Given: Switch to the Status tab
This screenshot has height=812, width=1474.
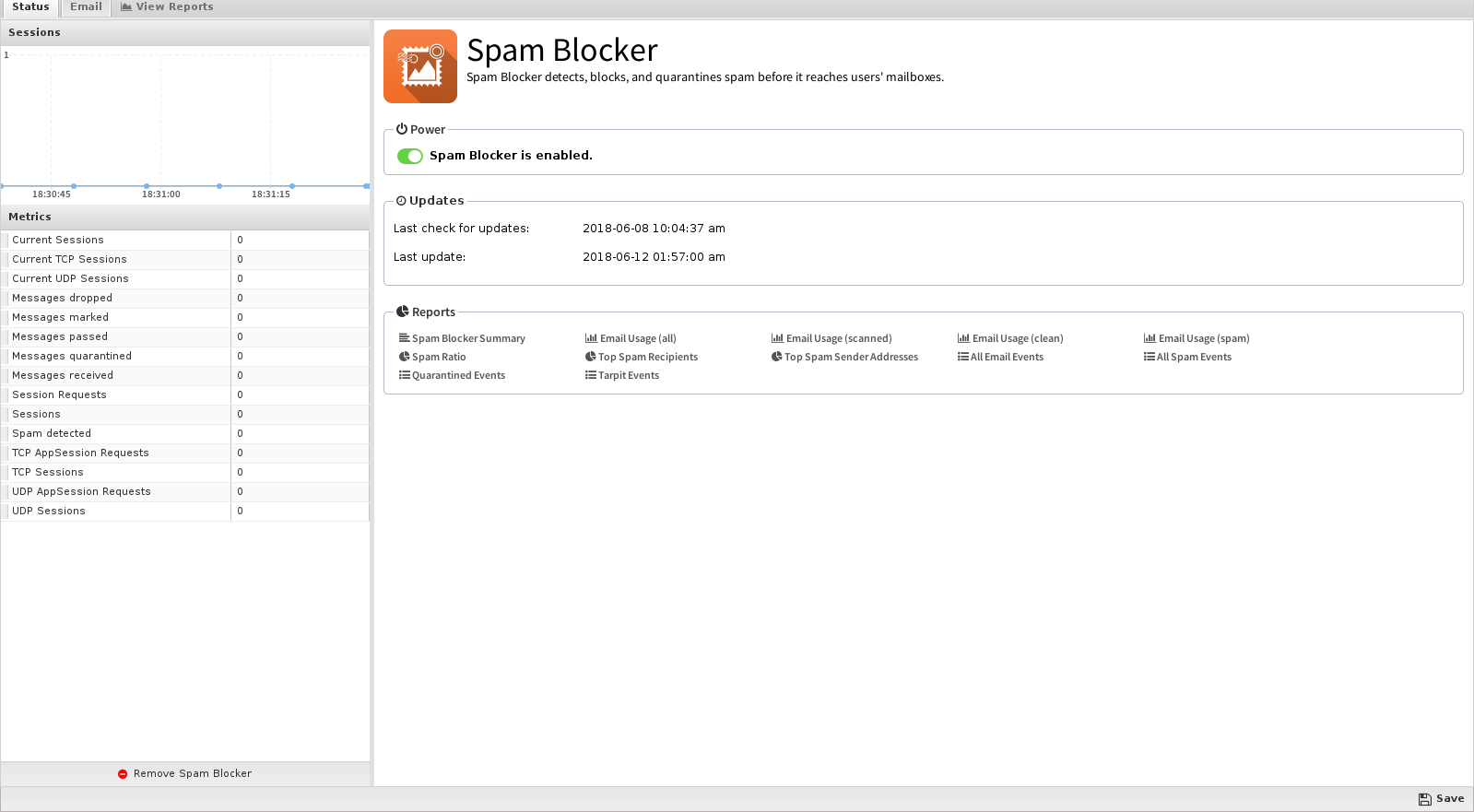Looking at the screenshot, I should coord(30,7).
